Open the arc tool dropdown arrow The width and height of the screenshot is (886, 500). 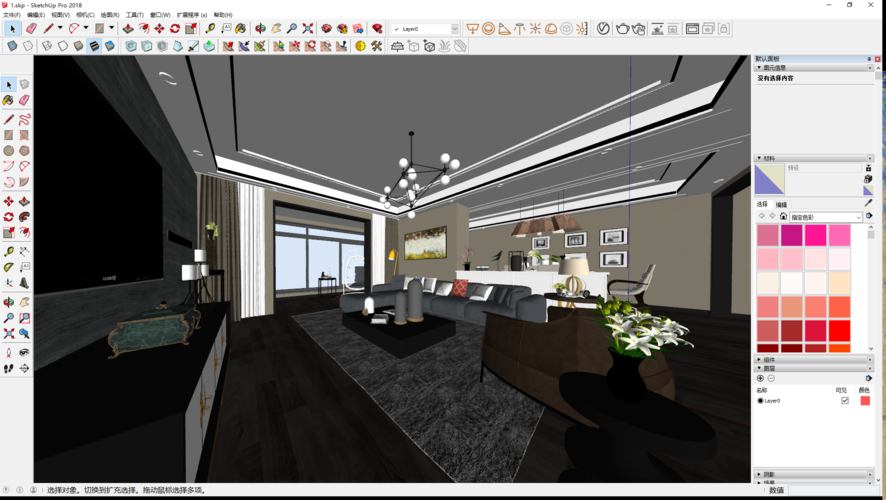(86, 28)
